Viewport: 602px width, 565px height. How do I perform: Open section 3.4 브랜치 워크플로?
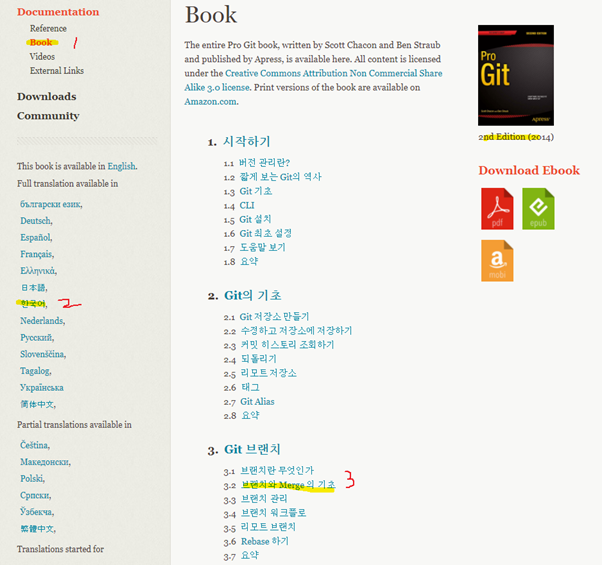point(273,513)
